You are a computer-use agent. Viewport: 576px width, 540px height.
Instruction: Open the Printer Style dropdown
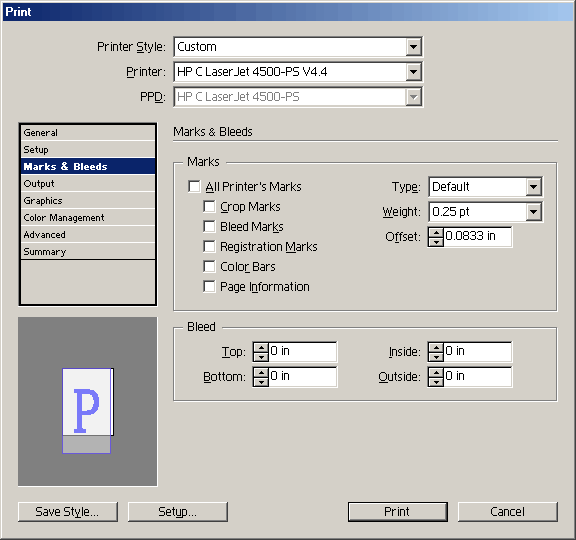pyautogui.click(x=413, y=47)
